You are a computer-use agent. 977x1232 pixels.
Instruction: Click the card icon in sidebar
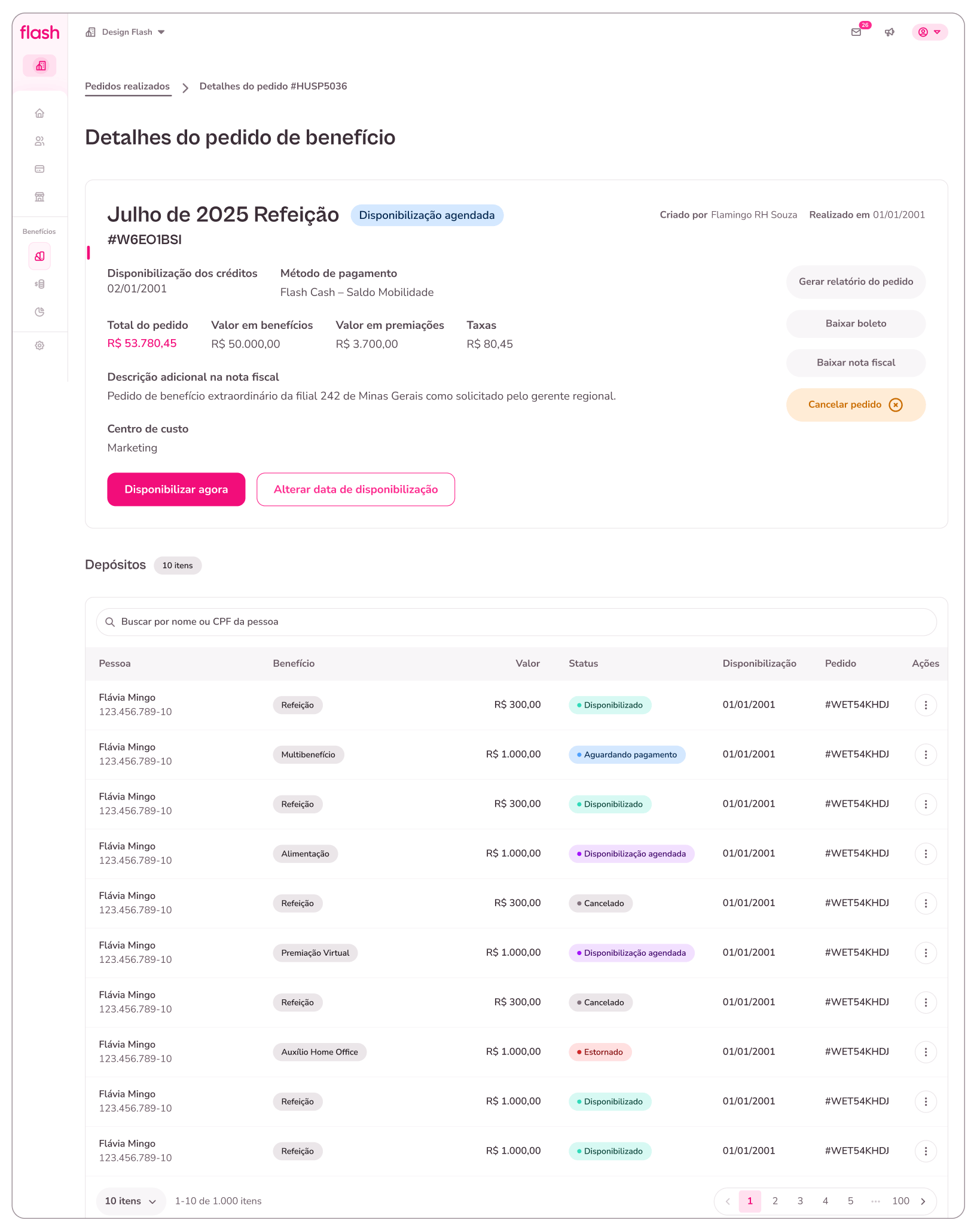(x=39, y=169)
